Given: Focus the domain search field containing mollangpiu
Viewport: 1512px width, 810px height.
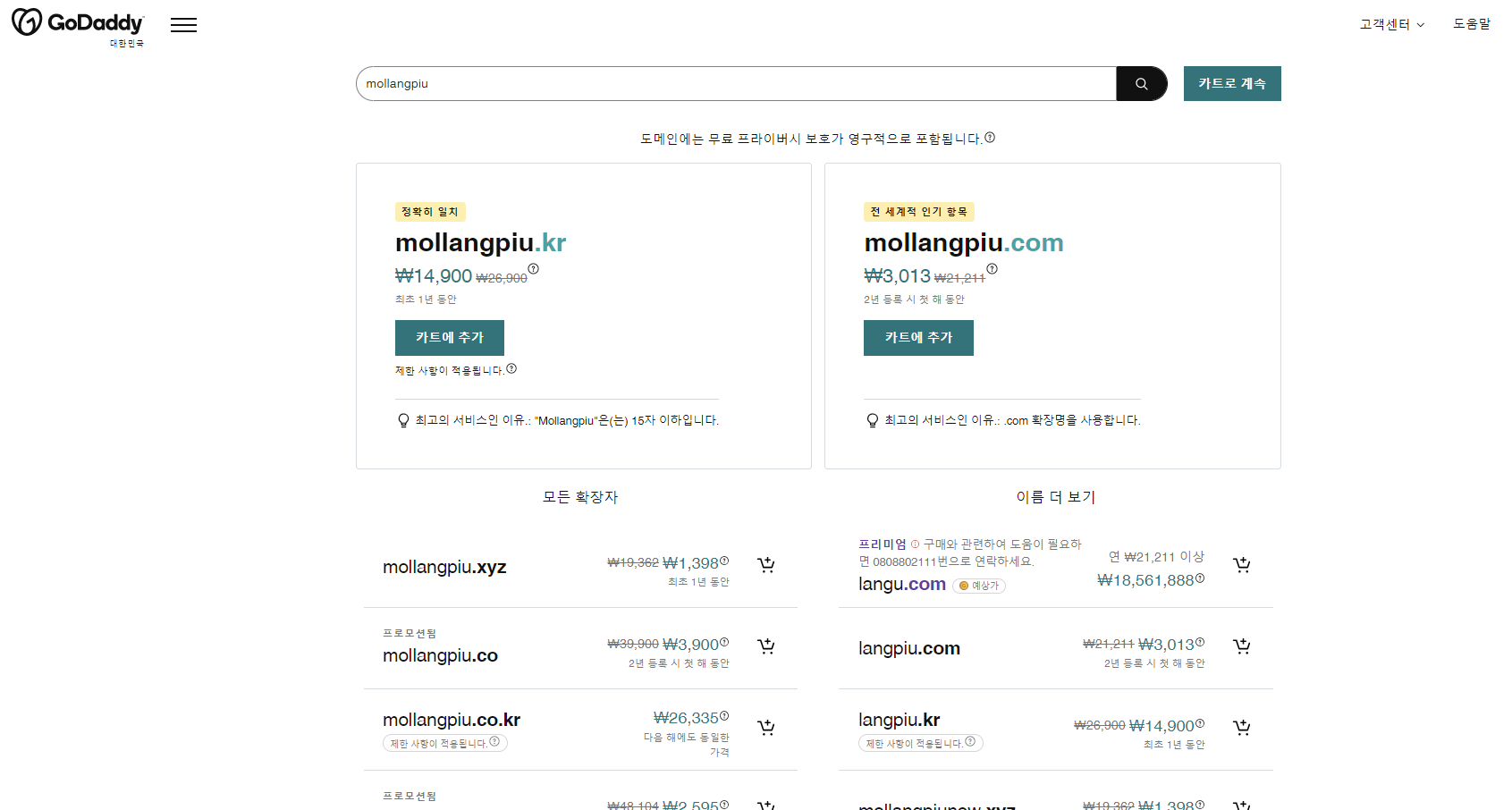Looking at the screenshot, I should coord(736,83).
